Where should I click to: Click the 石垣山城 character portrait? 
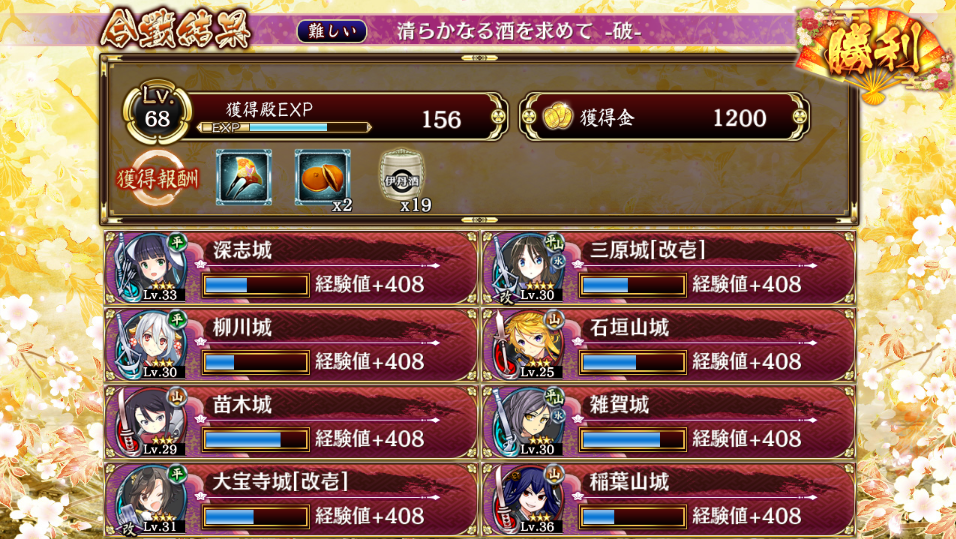point(528,344)
